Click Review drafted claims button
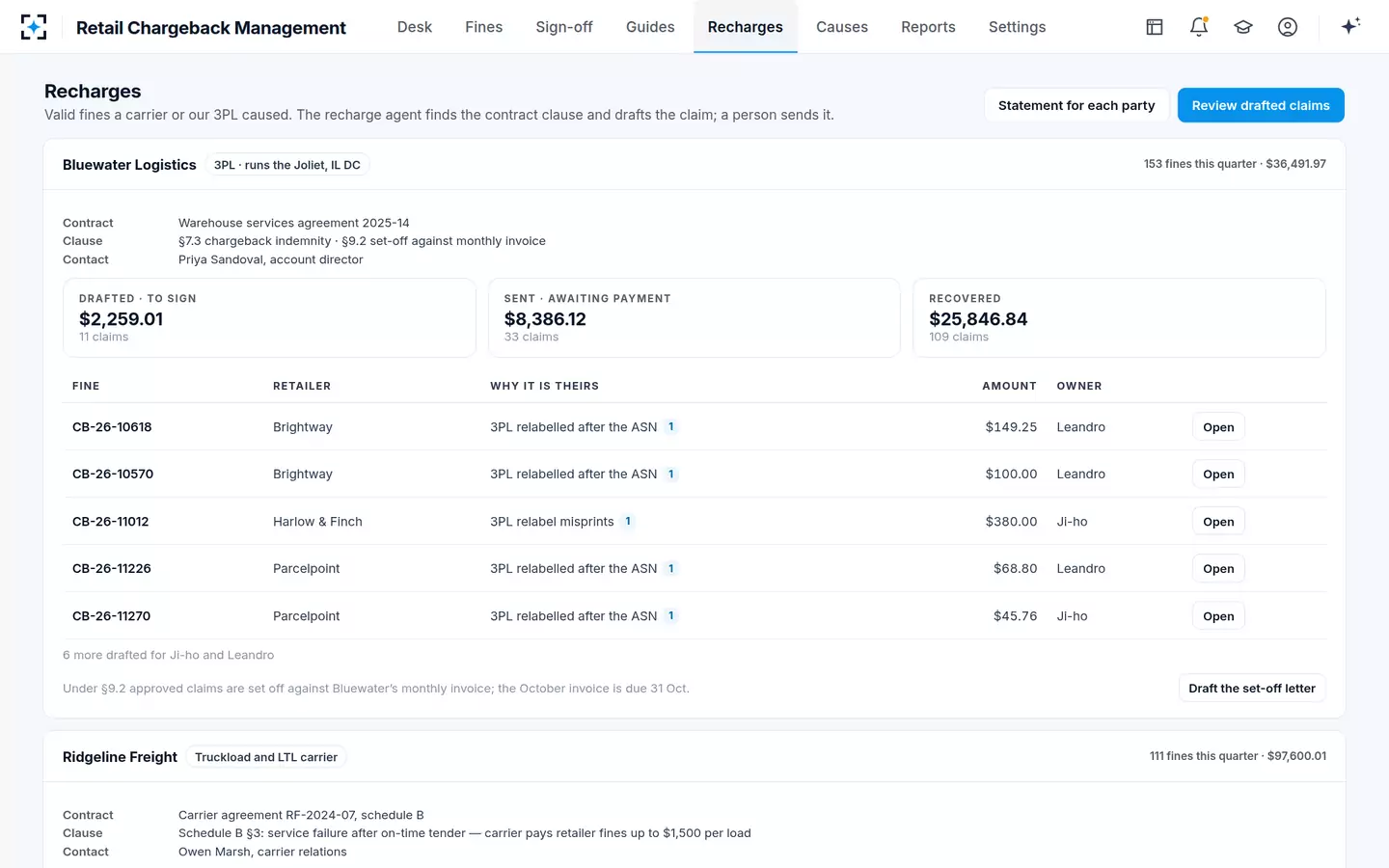This screenshot has width=1389, height=868. pyautogui.click(x=1261, y=105)
